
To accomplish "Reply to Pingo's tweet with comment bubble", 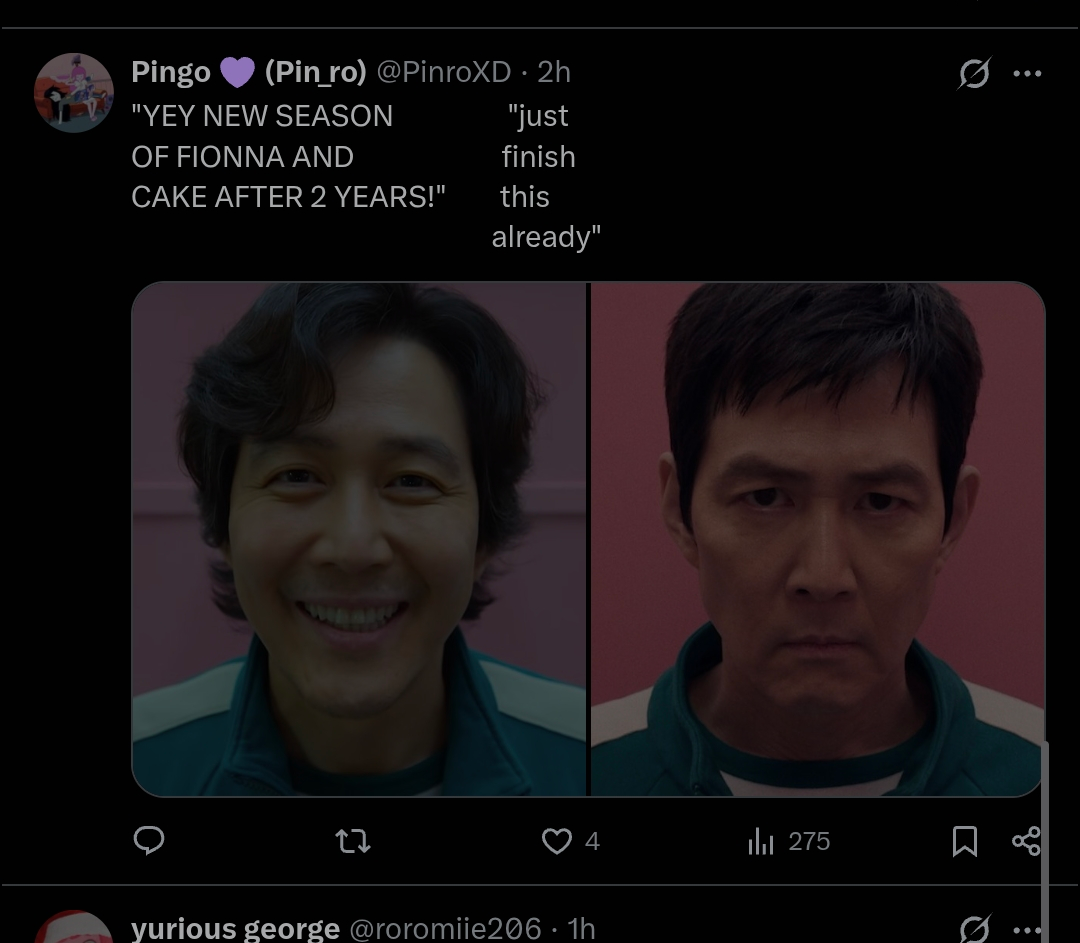I will pyautogui.click(x=149, y=840).
